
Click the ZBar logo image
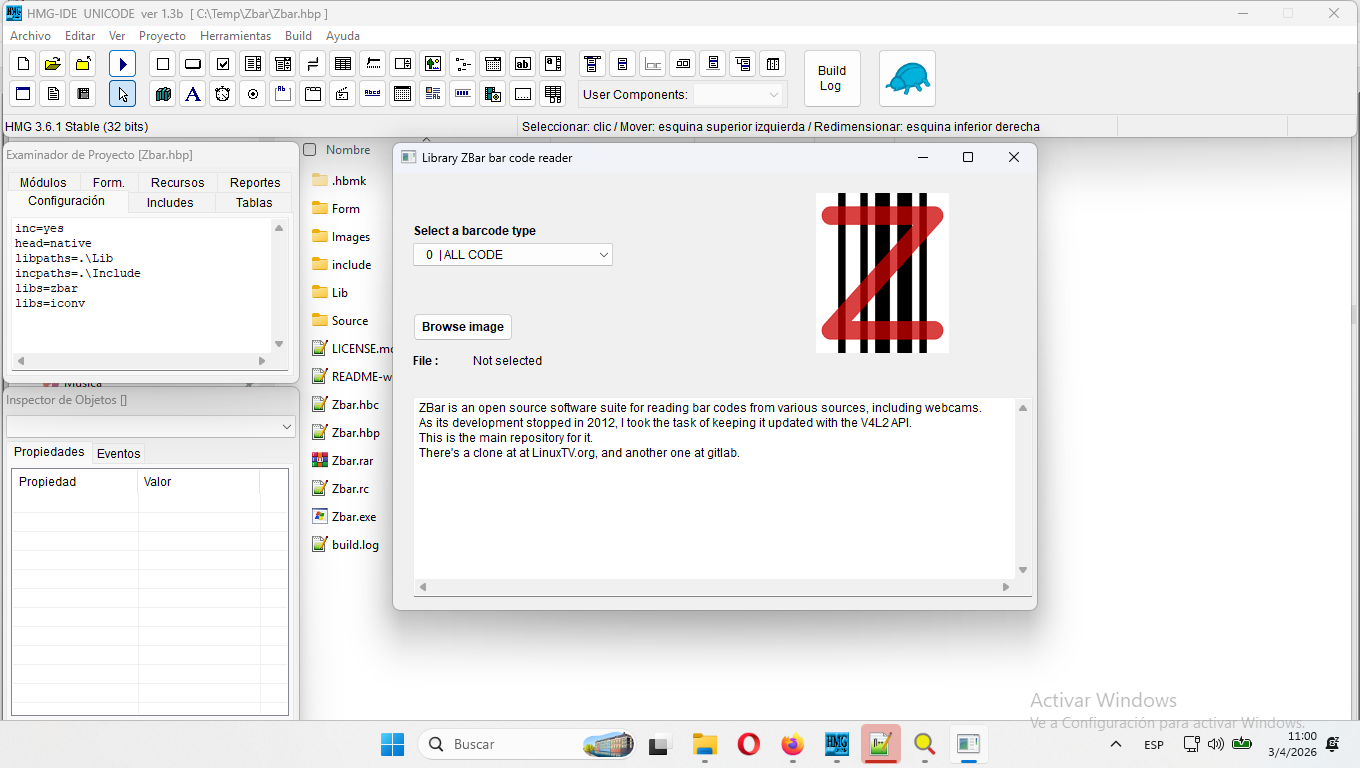click(882, 273)
